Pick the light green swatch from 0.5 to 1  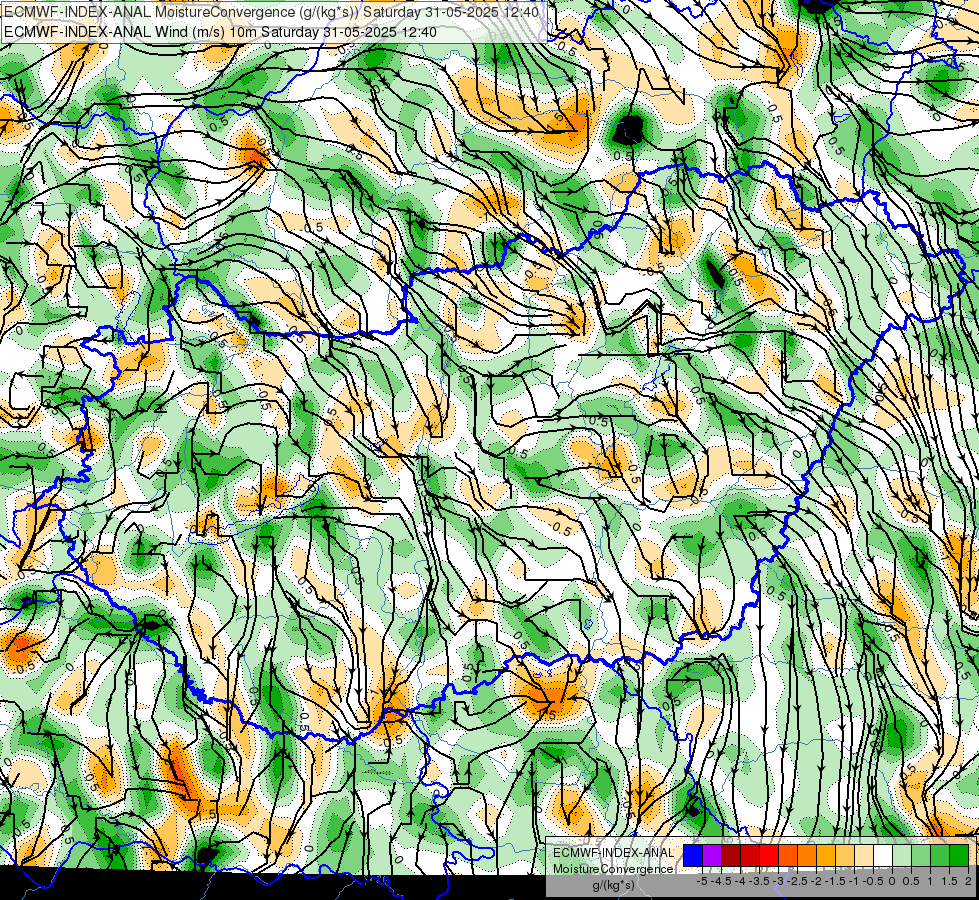coord(921,856)
